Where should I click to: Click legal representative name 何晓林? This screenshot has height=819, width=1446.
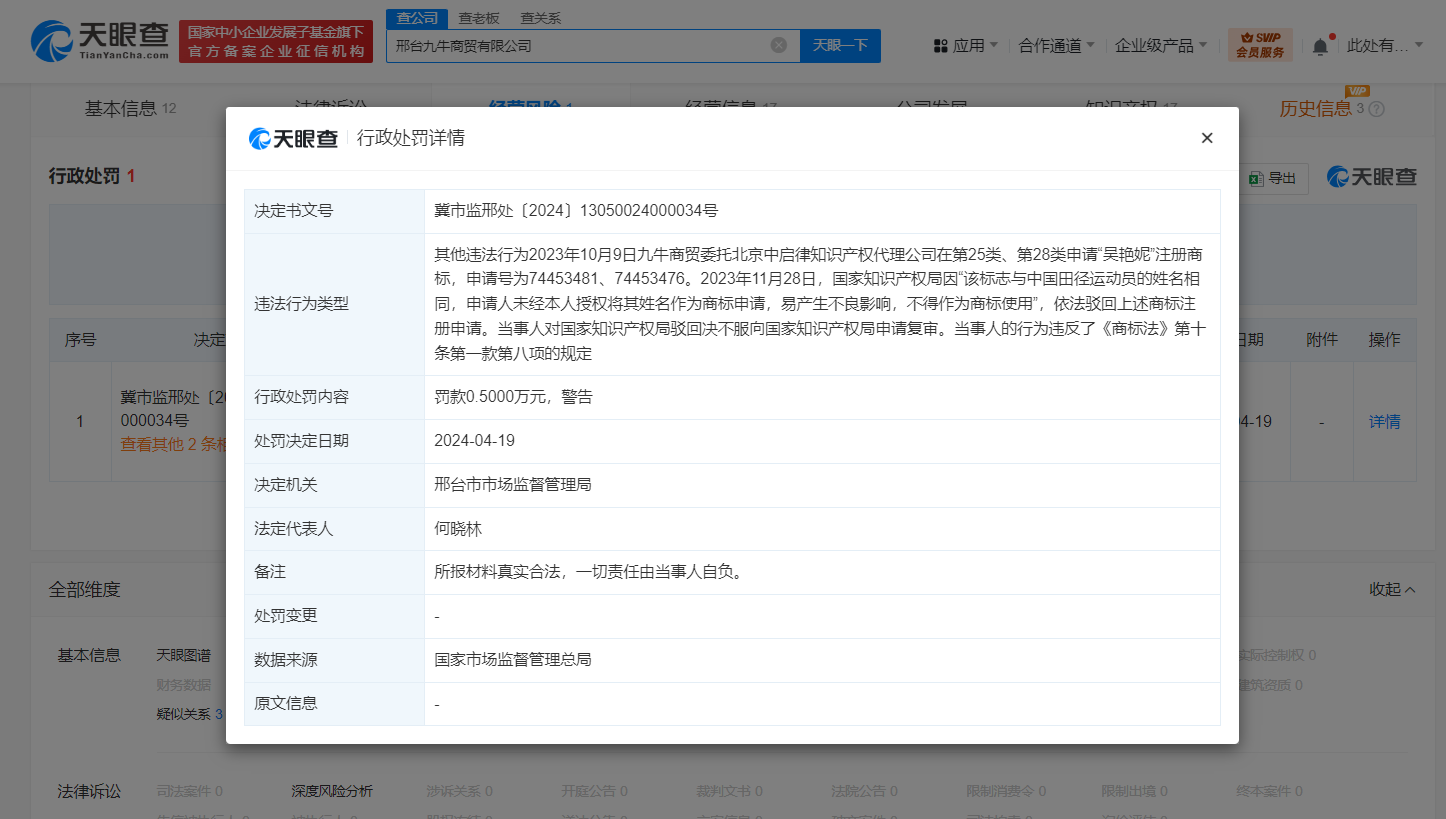pyautogui.click(x=458, y=528)
